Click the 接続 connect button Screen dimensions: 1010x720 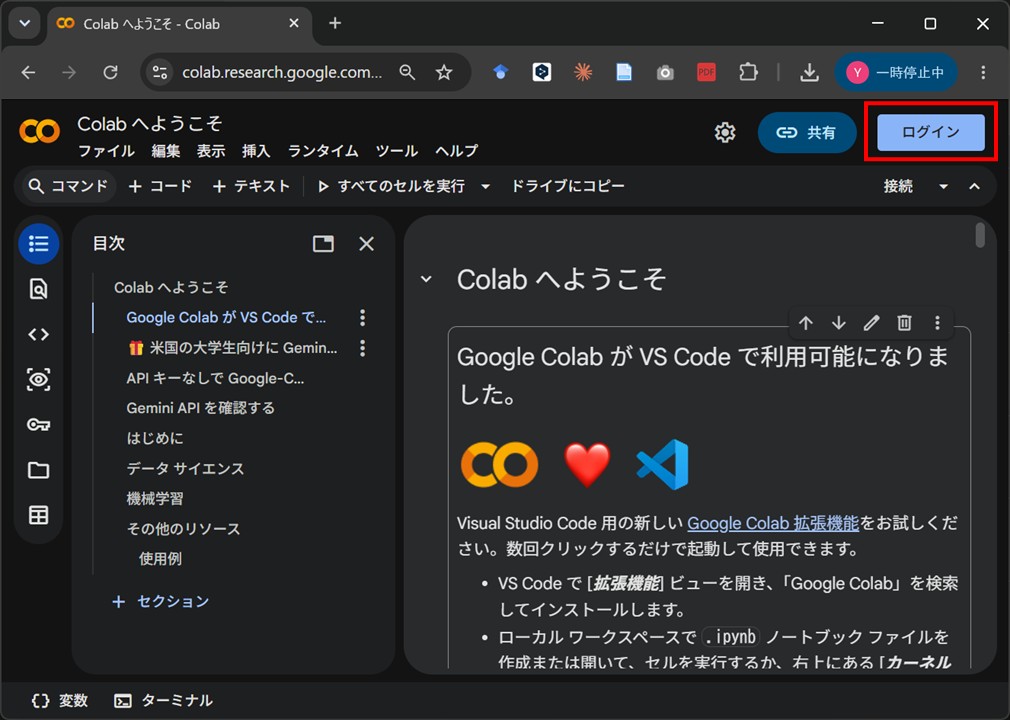pyautogui.click(x=898, y=187)
